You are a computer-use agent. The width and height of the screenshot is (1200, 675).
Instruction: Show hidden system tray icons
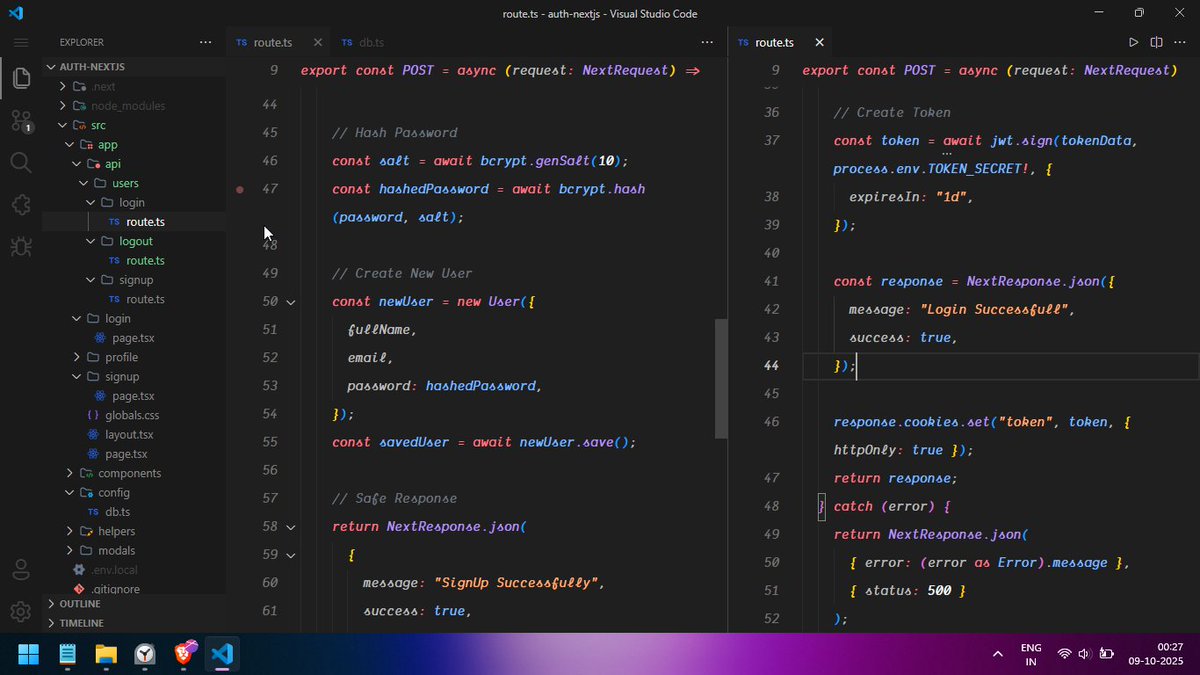[997, 655]
